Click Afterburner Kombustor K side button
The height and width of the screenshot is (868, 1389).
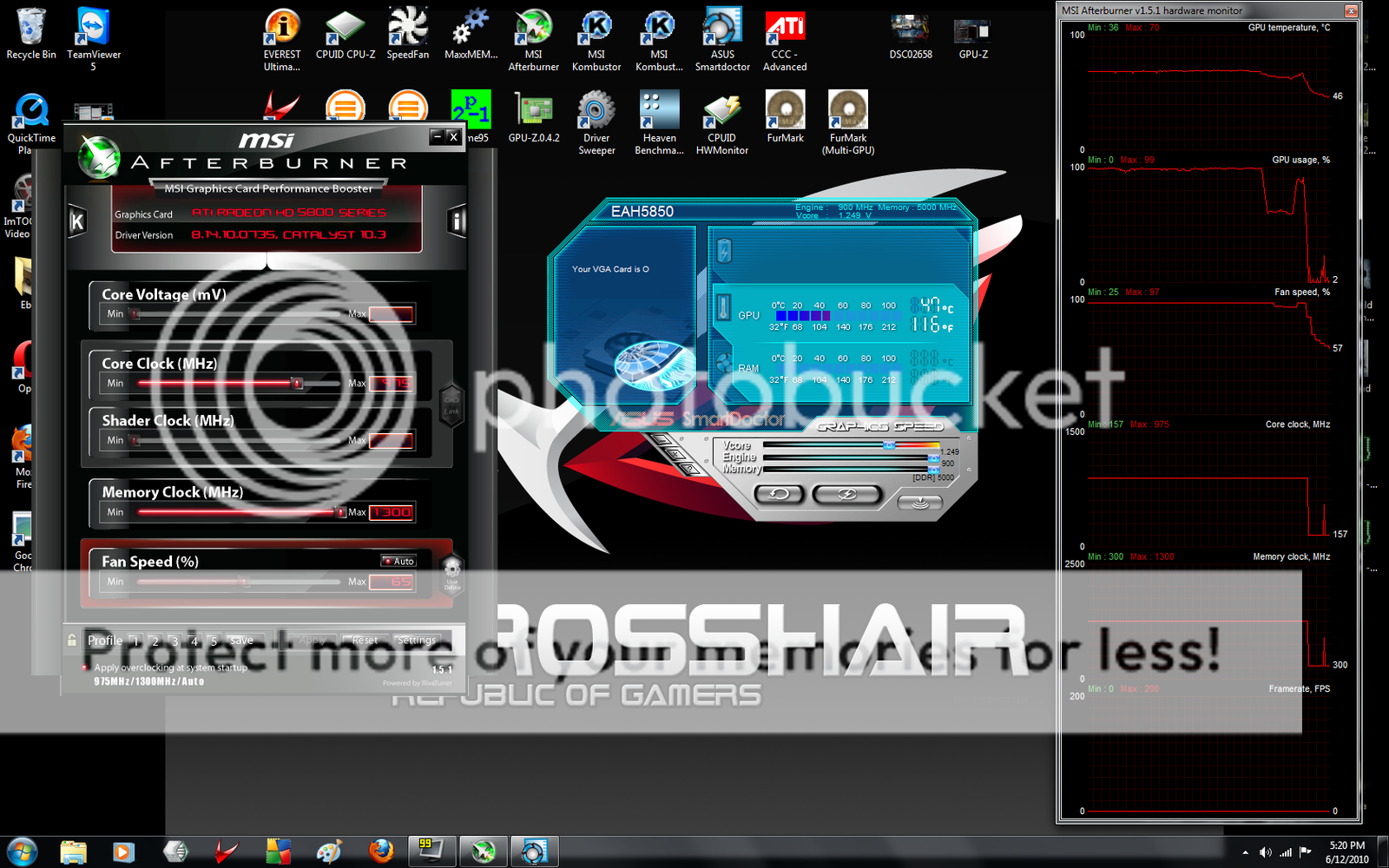point(77,222)
